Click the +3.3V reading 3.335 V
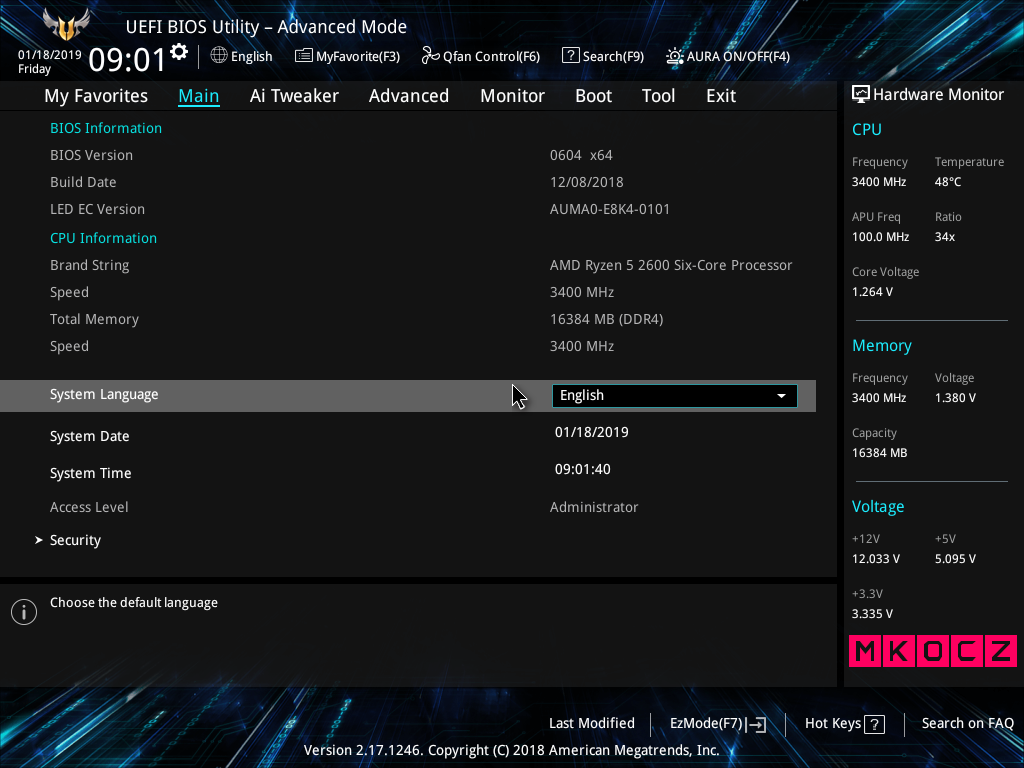The height and width of the screenshot is (768, 1024). click(872, 614)
